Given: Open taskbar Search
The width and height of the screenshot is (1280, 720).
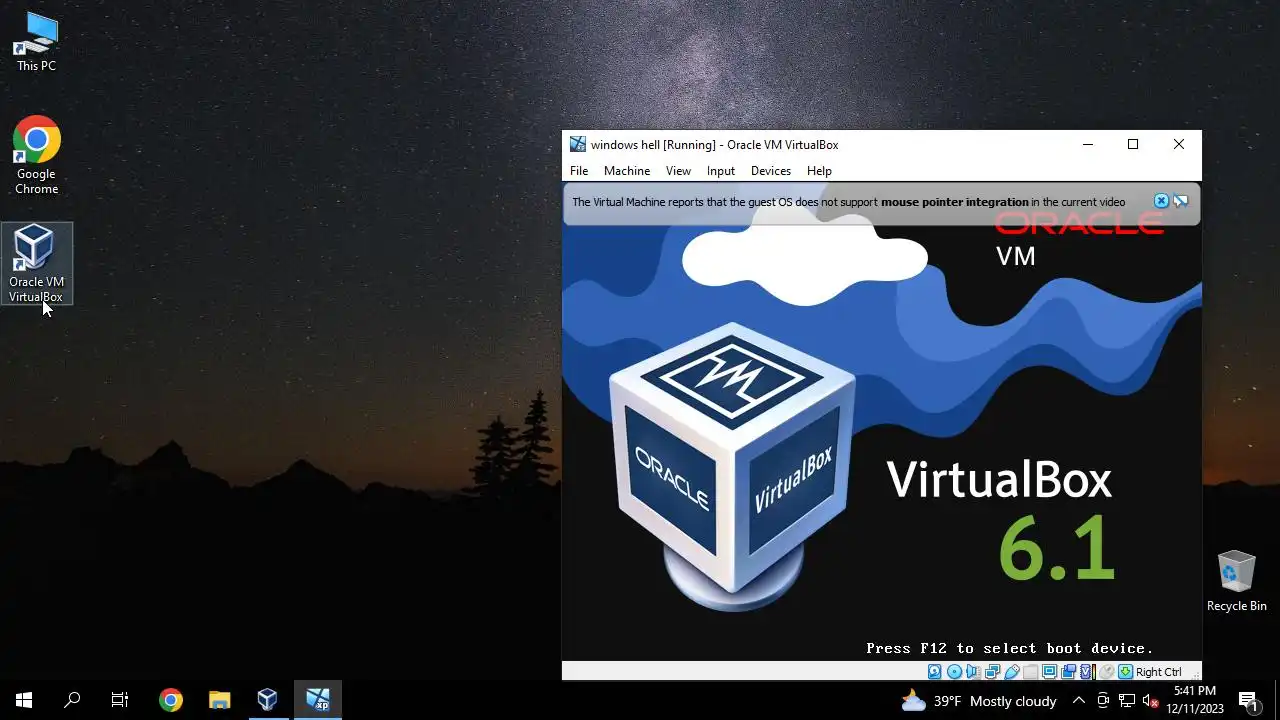Looking at the screenshot, I should point(72,701).
